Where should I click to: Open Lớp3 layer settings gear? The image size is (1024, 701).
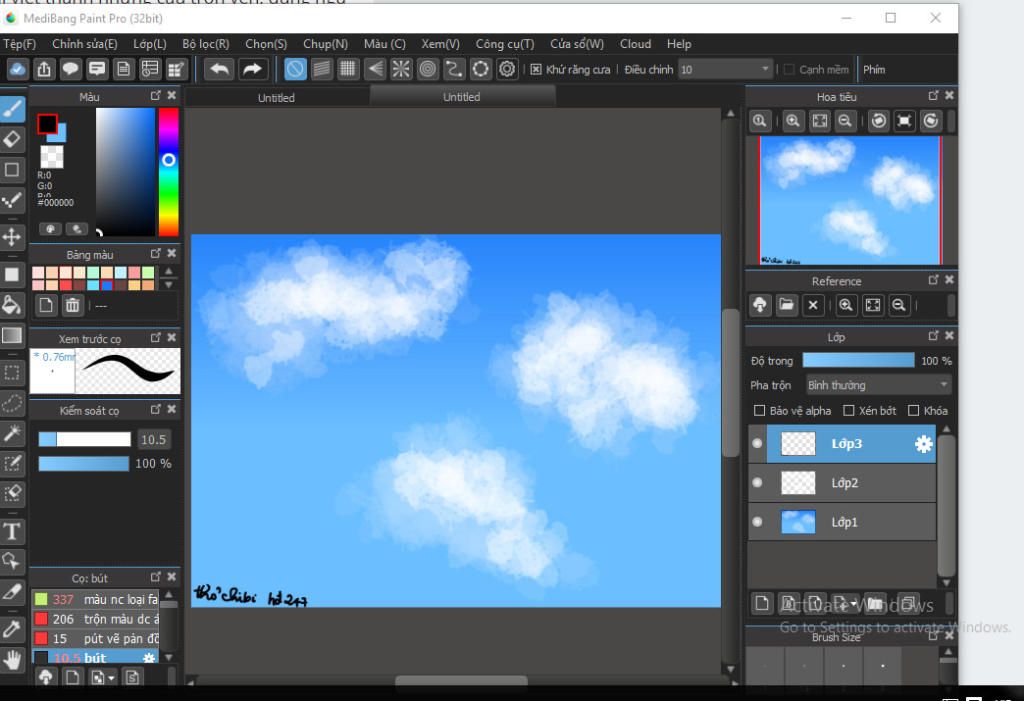[923, 444]
